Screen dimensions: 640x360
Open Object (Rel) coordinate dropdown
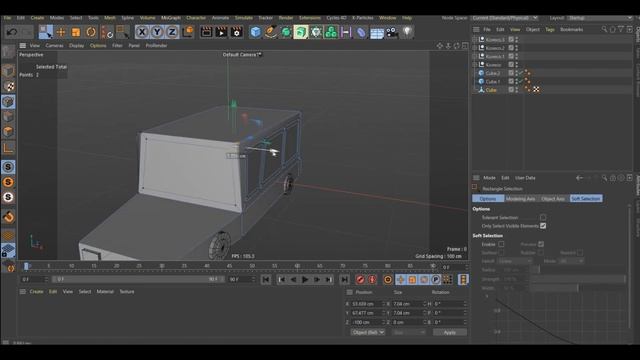(x=368, y=332)
